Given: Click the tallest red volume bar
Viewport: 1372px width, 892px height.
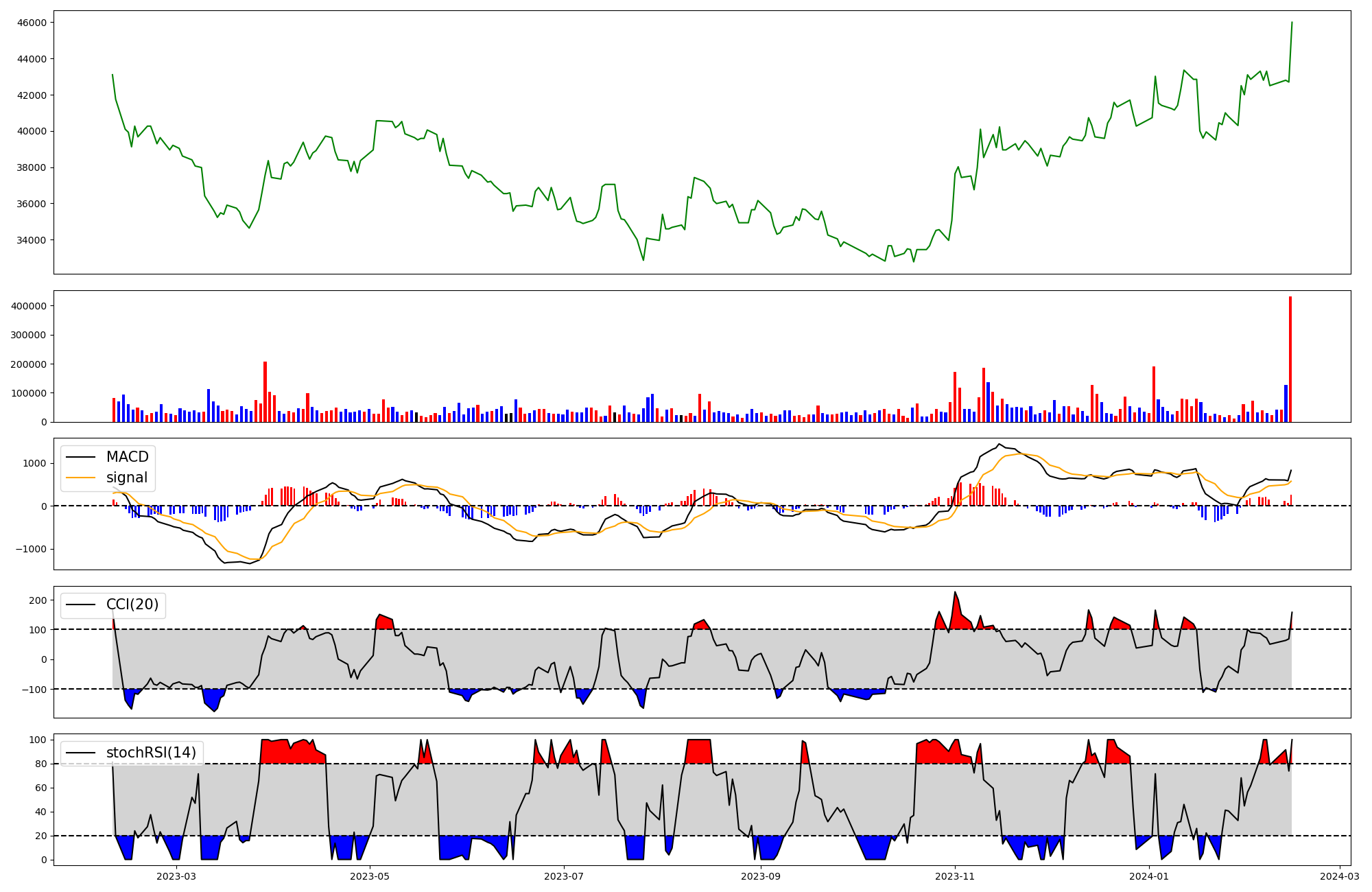Looking at the screenshot, I should (x=1290, y=359).
